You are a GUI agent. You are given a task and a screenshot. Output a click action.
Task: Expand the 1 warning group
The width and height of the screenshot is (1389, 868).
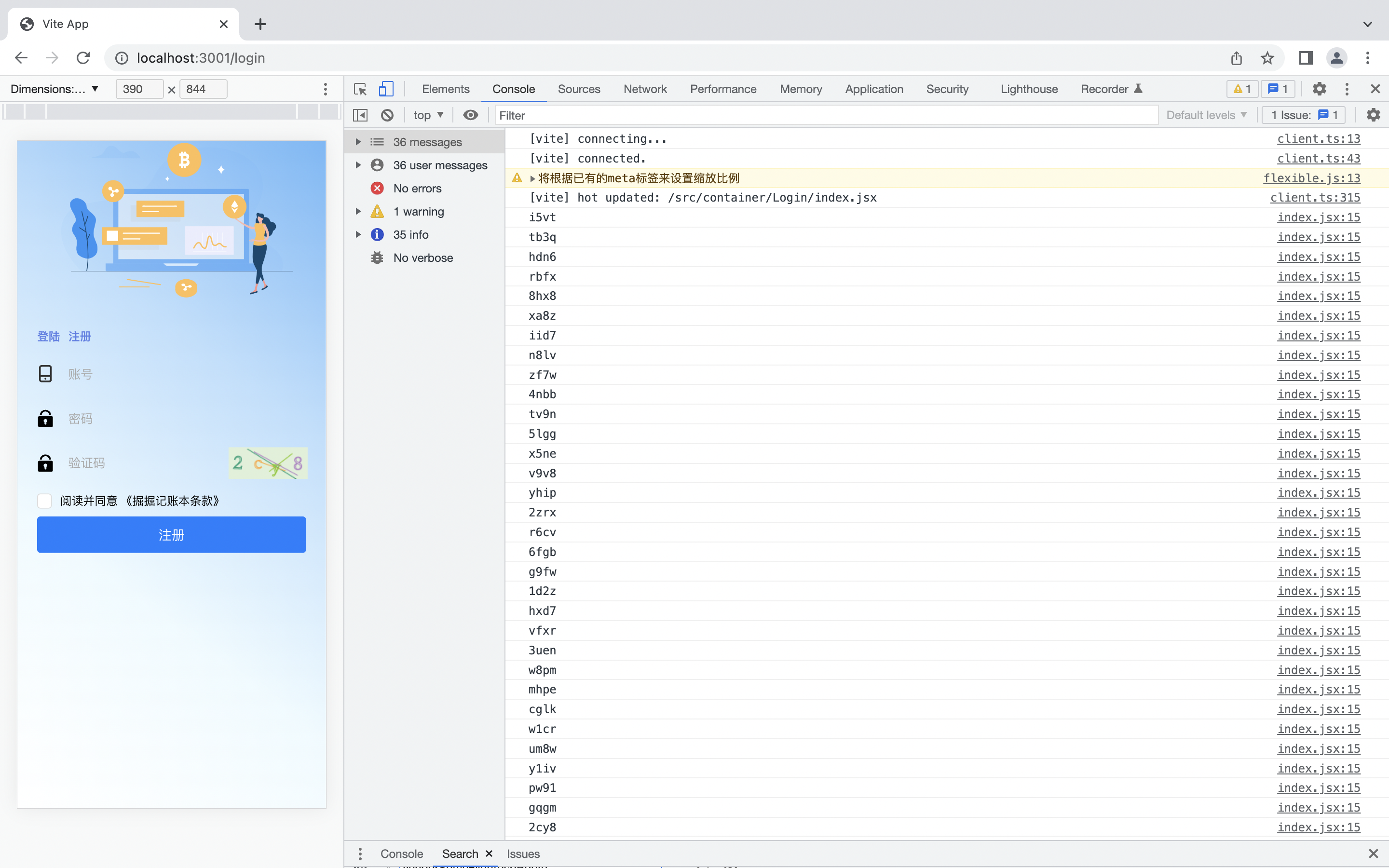pyautogui.click(x=358, y=211)
